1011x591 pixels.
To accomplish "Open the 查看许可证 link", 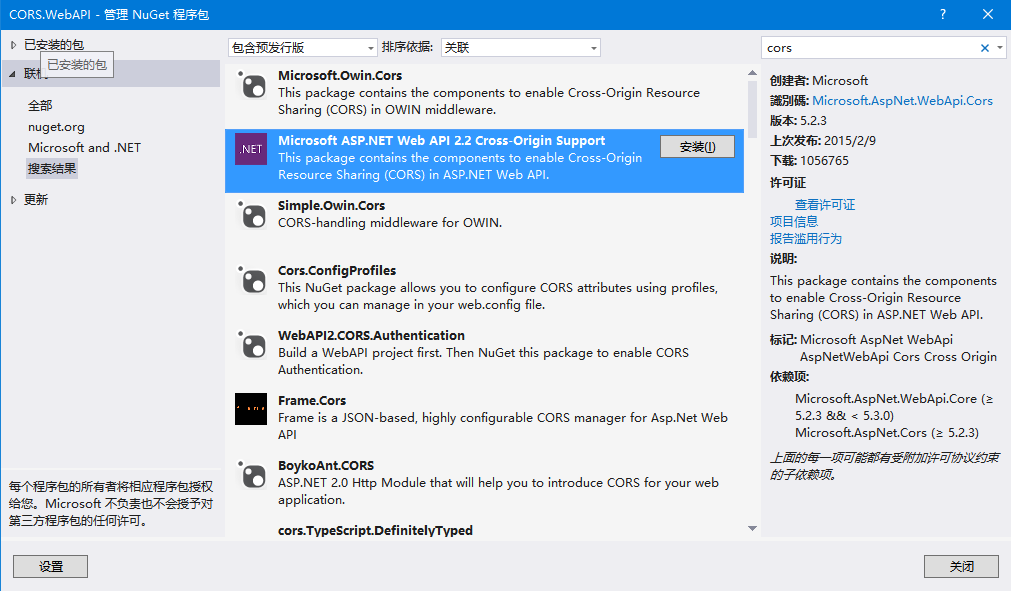I will pos(825,205).
